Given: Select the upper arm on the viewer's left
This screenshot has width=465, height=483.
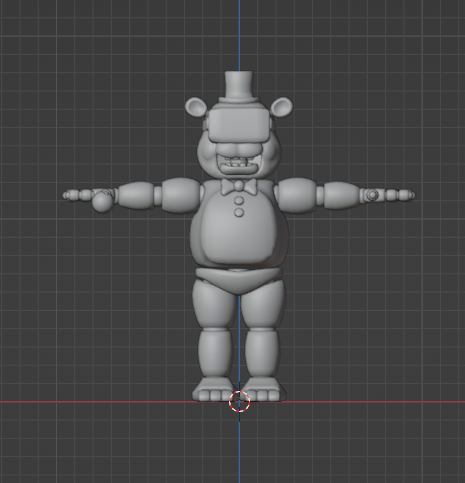Looking at the screenshot, I should (x=181, y=195).
